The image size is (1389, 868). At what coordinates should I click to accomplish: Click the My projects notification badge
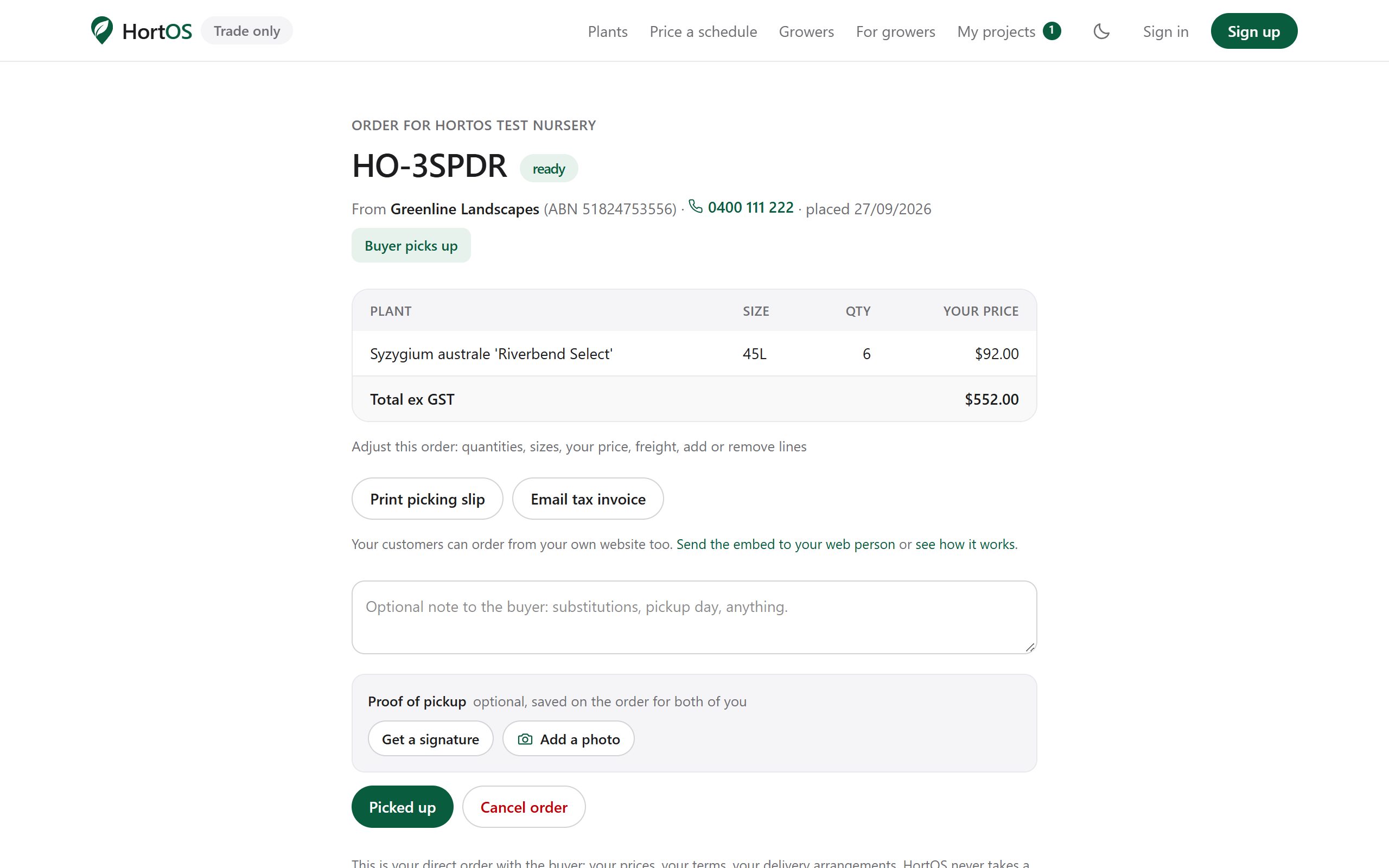click(x=1052, y=30)
